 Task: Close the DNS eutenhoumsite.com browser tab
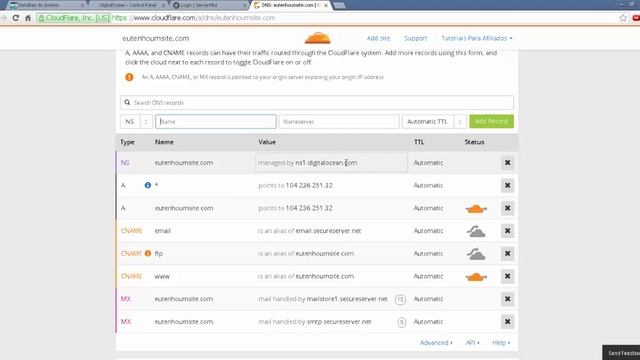point(326,5)
